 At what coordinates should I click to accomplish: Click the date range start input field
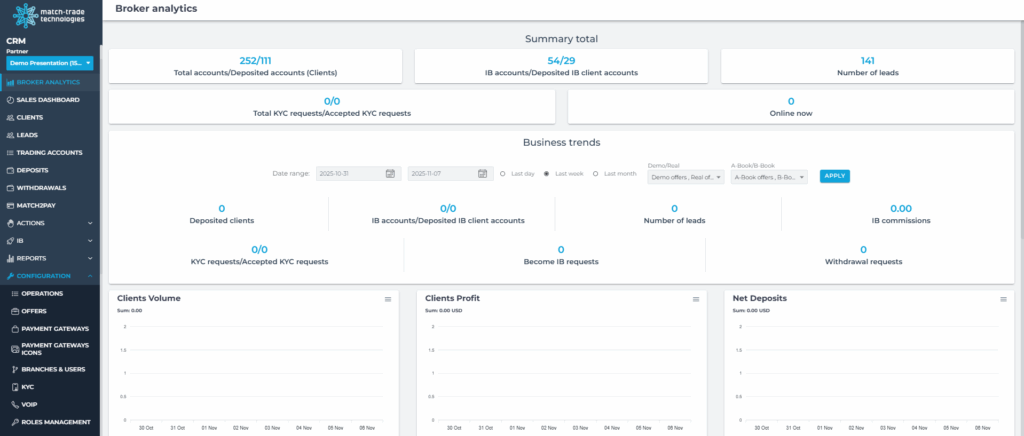350,174
